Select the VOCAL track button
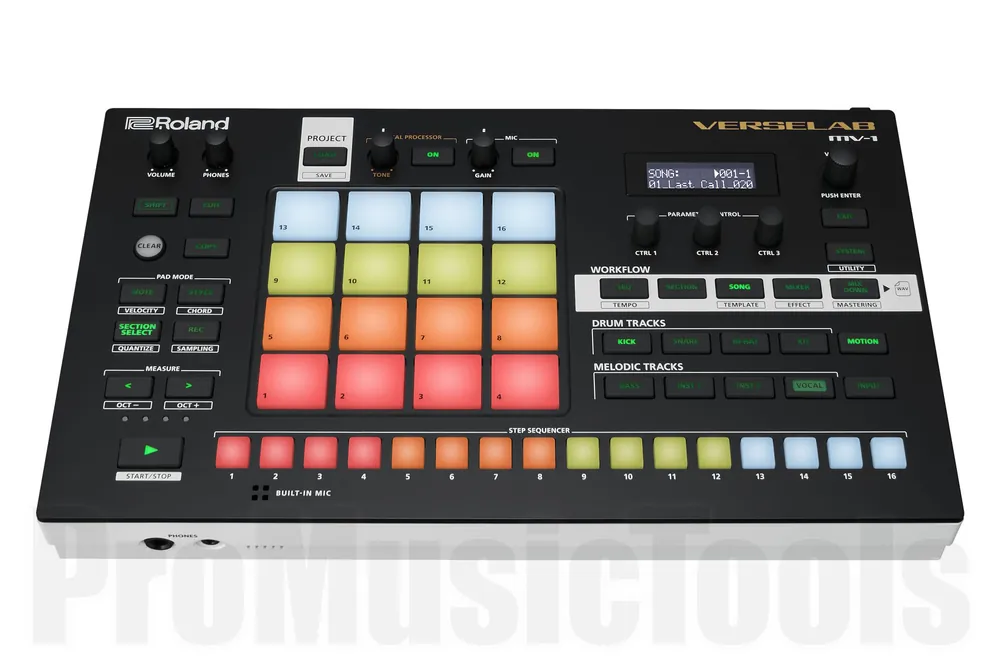This screenshot has width=1000, height=666. pyautogui.click(x=809, y=387)
